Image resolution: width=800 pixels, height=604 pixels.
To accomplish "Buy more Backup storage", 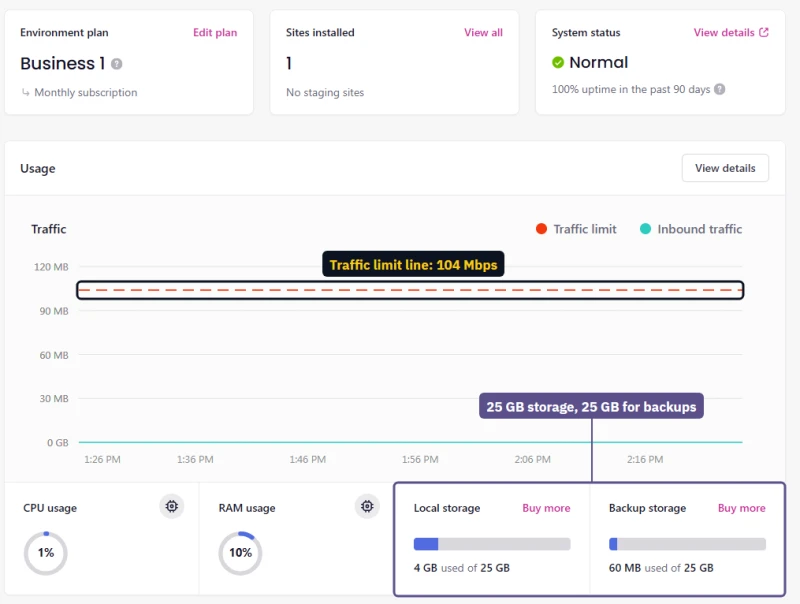I will 741,508.
